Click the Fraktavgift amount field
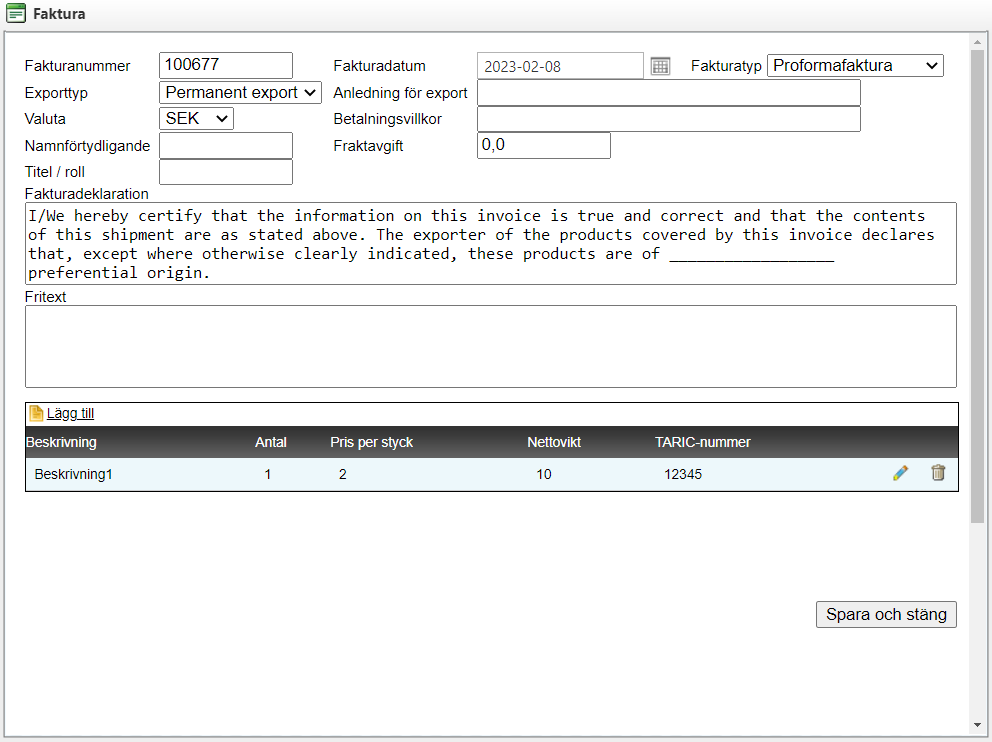The height and width of the screenshot is (742, 992). [543, 145]
